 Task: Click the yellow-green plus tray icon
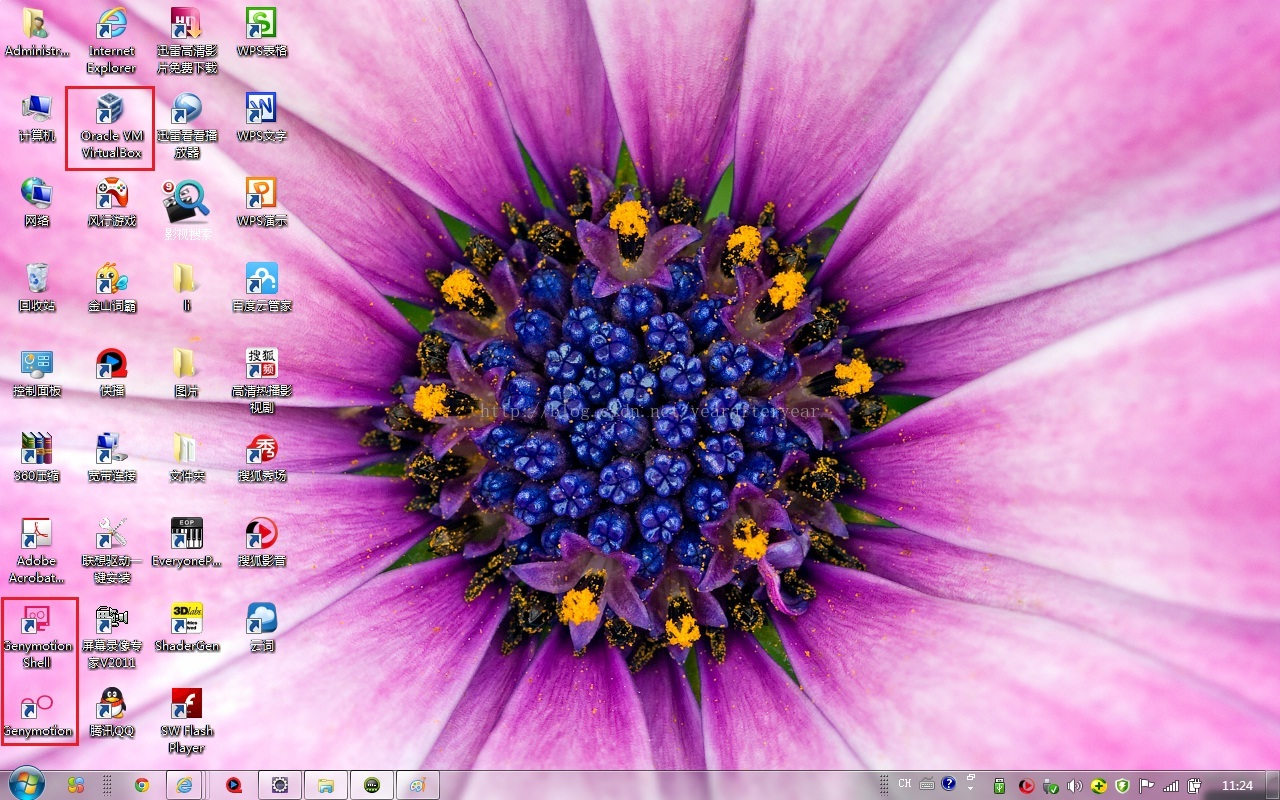1099,785
